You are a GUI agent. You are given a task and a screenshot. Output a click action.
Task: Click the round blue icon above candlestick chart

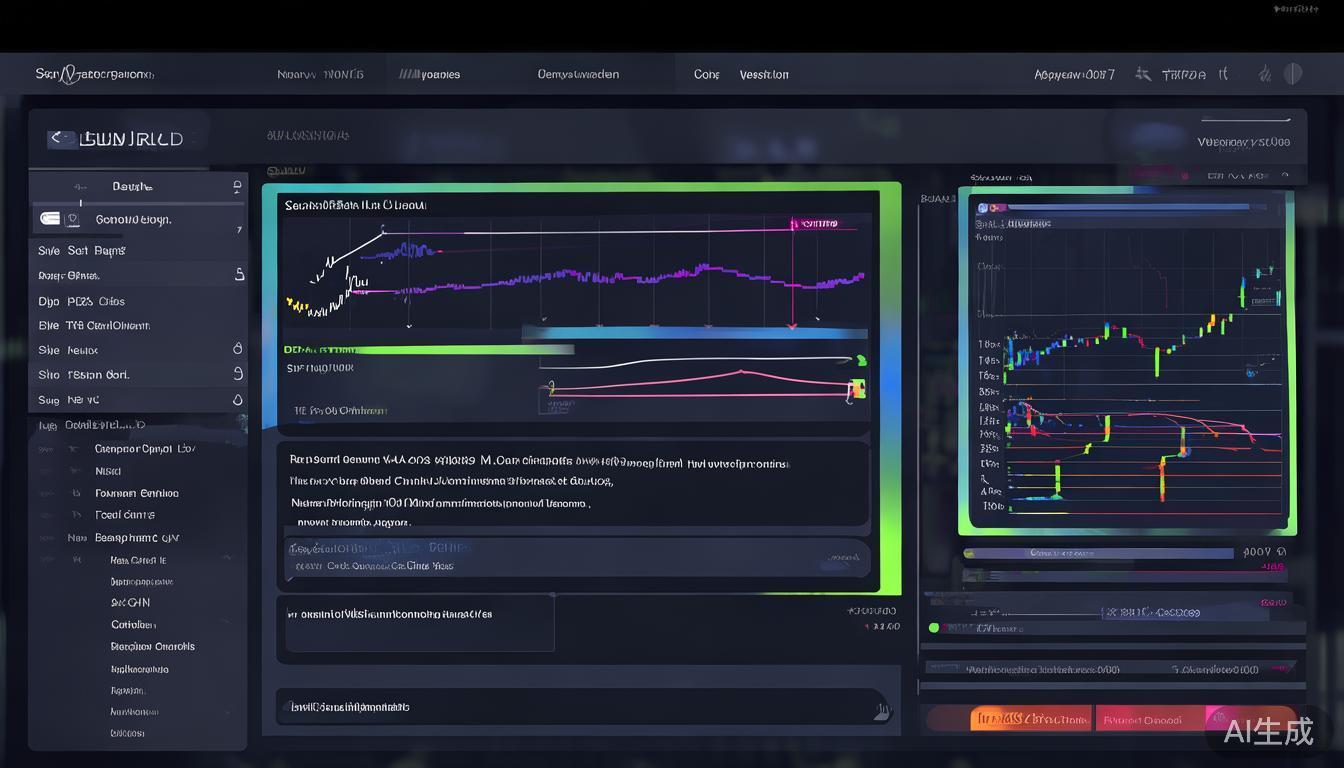click(983, 208)
